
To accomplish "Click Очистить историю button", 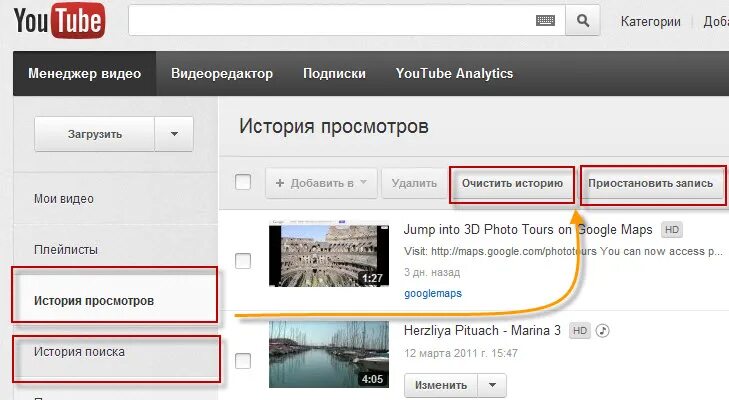I will [512, 183].
